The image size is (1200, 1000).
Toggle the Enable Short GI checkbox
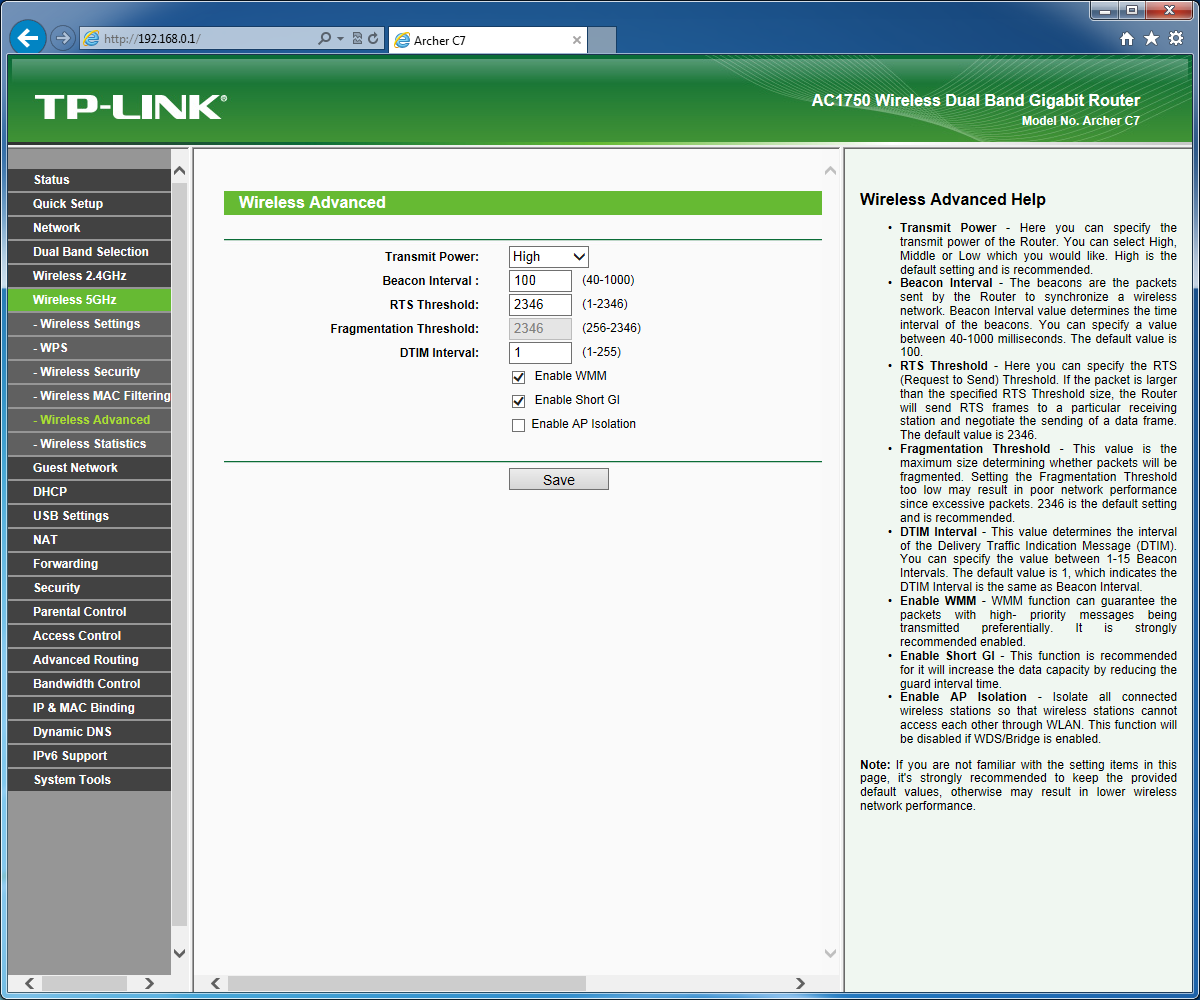518,401
